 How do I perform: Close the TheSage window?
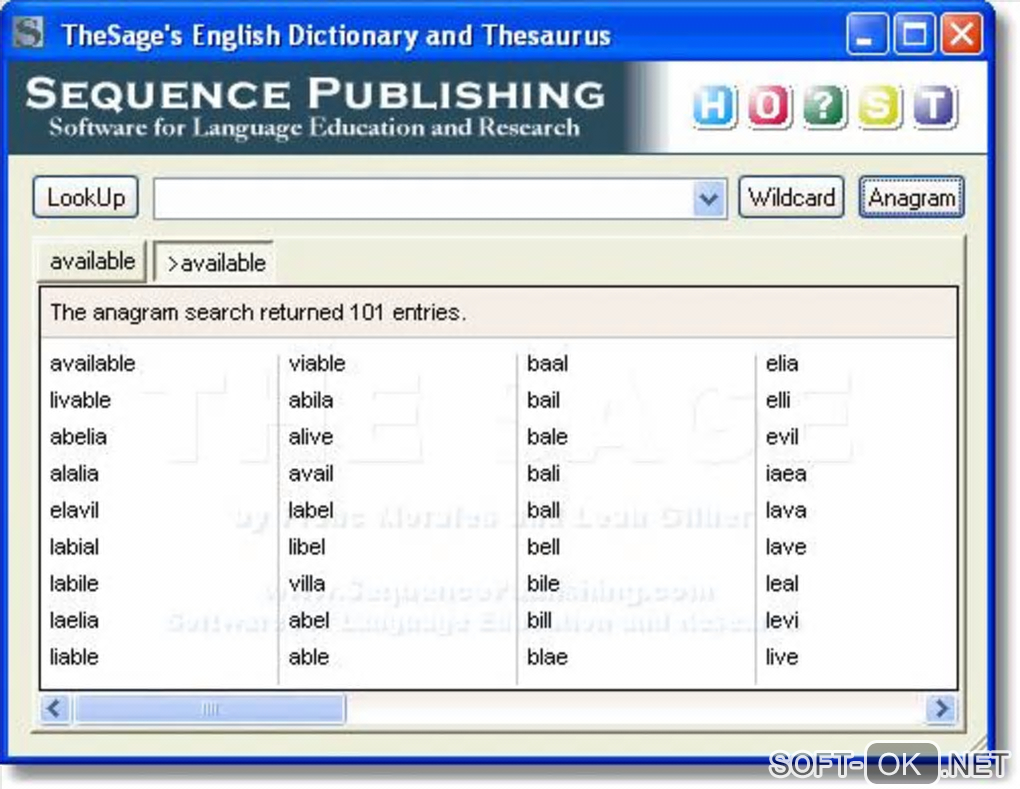point(962,33)
